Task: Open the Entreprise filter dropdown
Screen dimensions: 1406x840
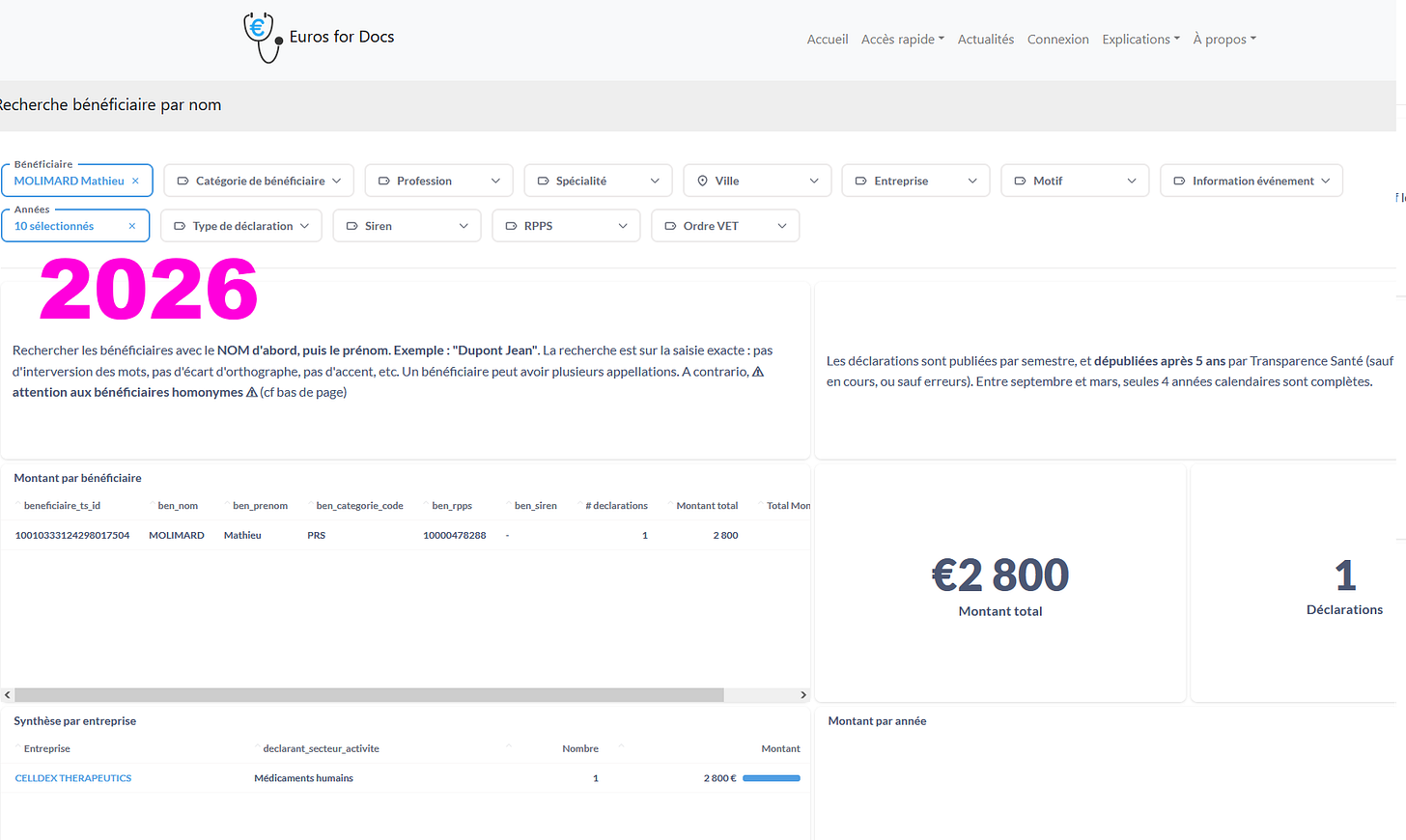Action: 915,181
